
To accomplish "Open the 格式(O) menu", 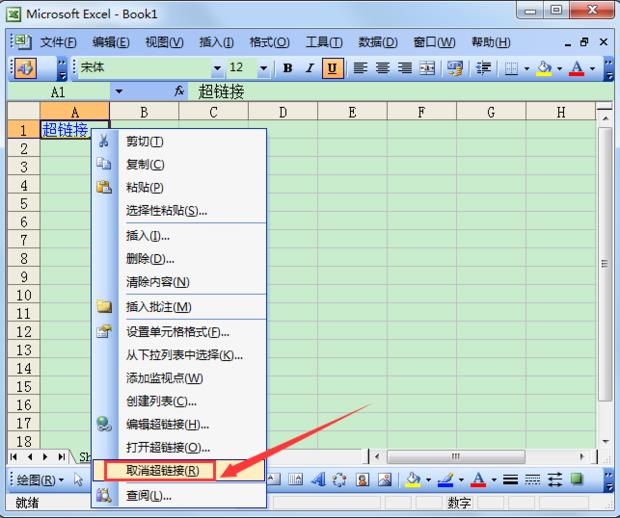I will (269, 42).
